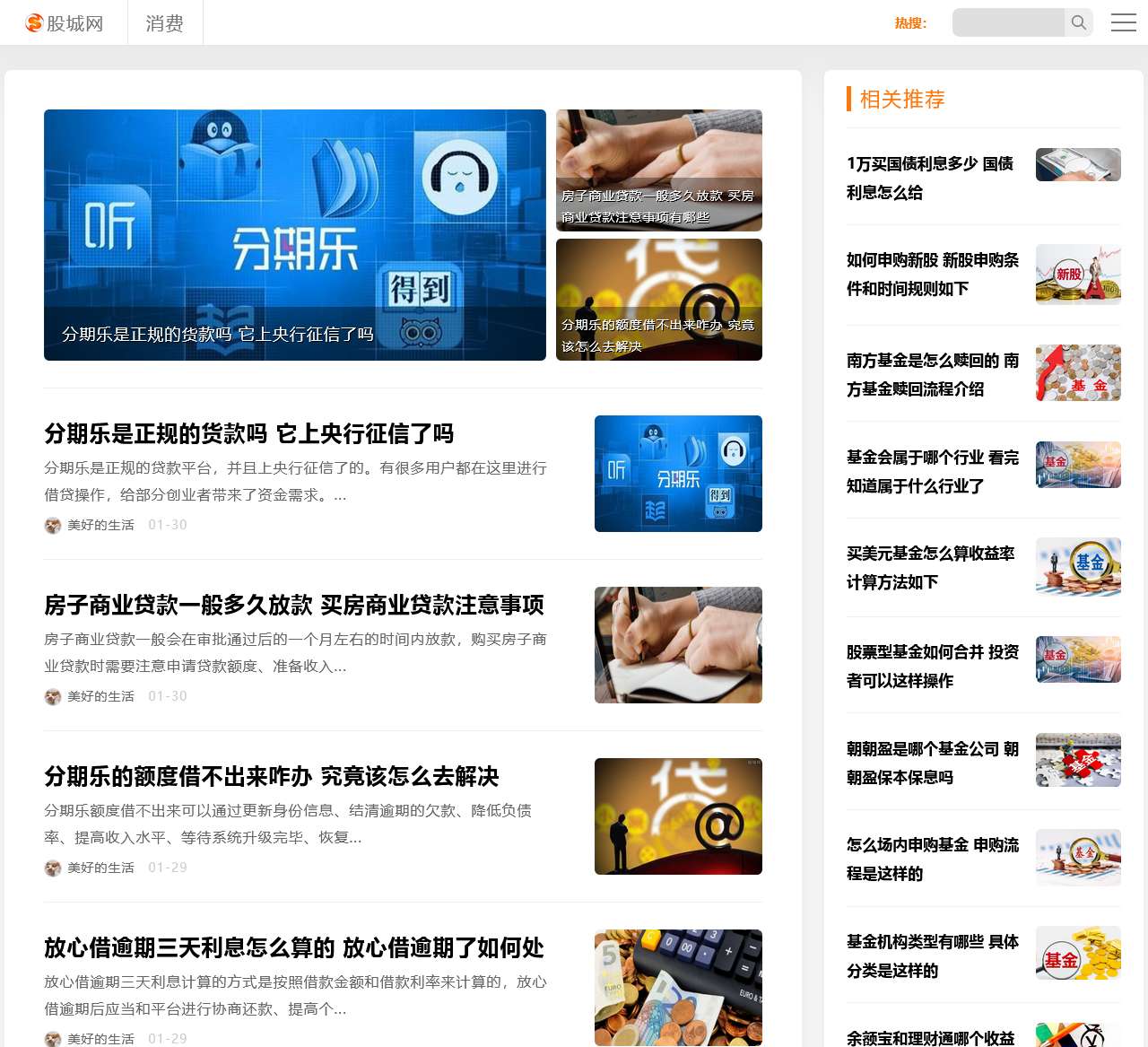The height and width of the screenshot is (1047, 1148).
Task: Open sidebar link 朝朝盈是哪个基金公司
Action: (933, 763)
